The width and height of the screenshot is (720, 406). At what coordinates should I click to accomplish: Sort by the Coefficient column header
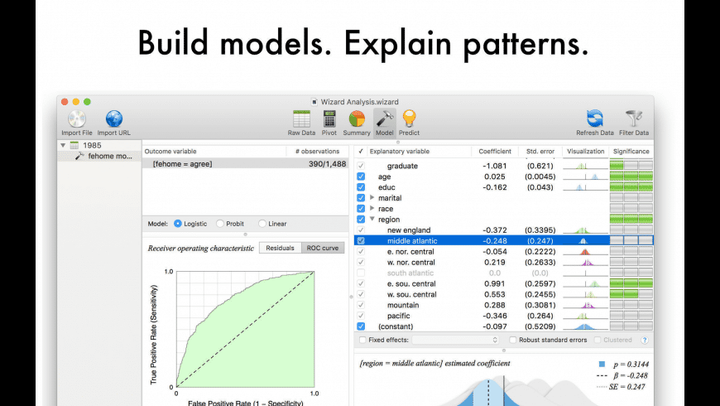tap(495, 151)
